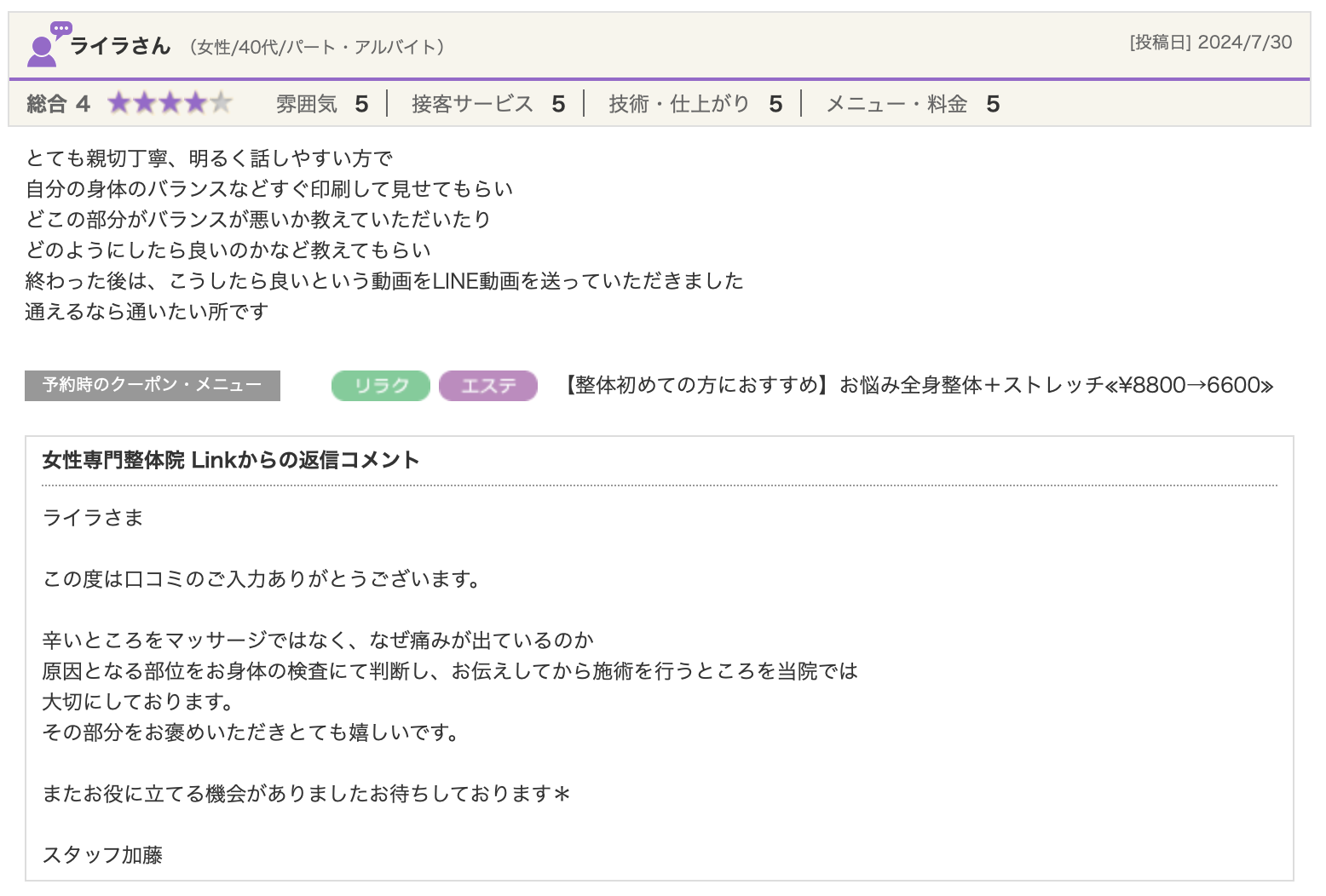Click the 総合 4 overall score
This screenshot has height=896, width=1326.
pos(58,104)
